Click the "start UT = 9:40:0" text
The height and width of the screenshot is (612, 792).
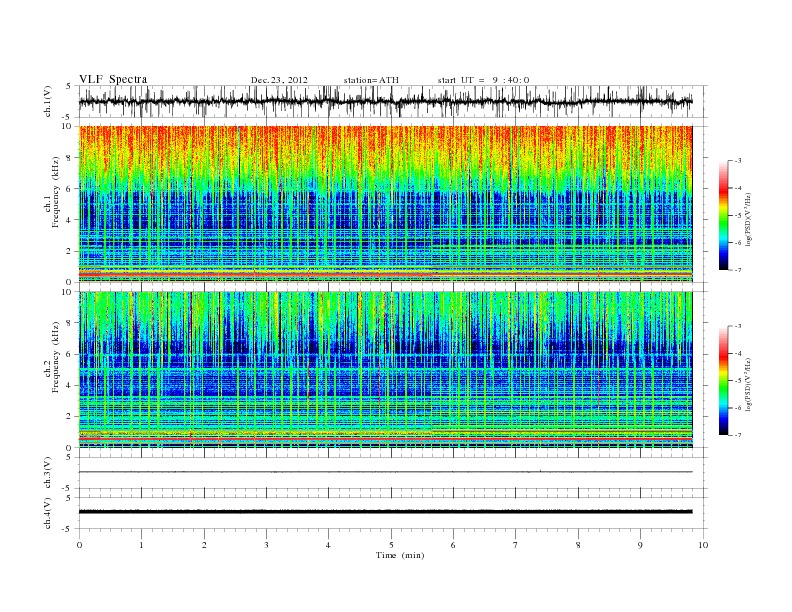pos(483,80)
